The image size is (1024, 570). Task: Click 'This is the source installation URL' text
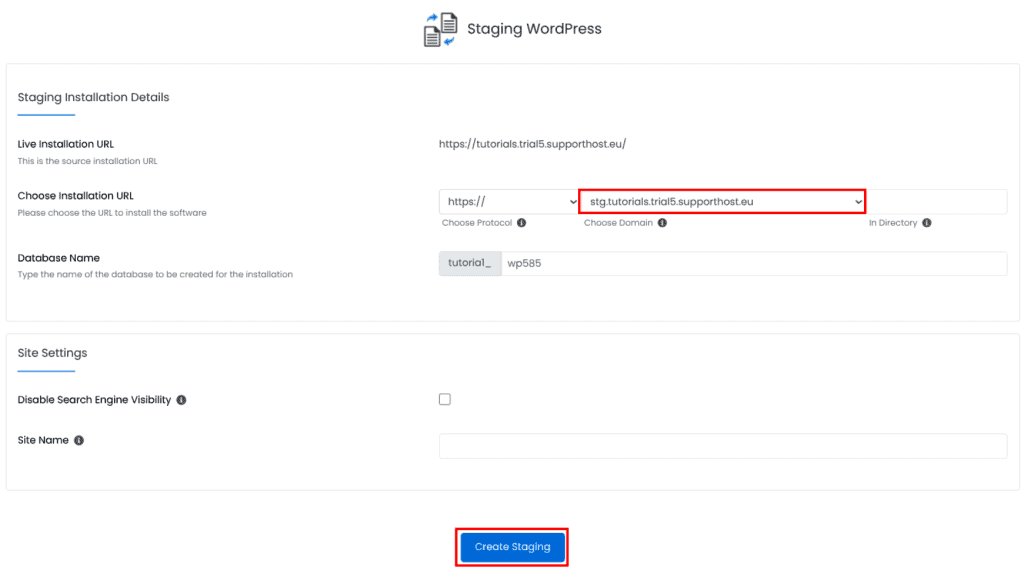(x=88, y=161)
